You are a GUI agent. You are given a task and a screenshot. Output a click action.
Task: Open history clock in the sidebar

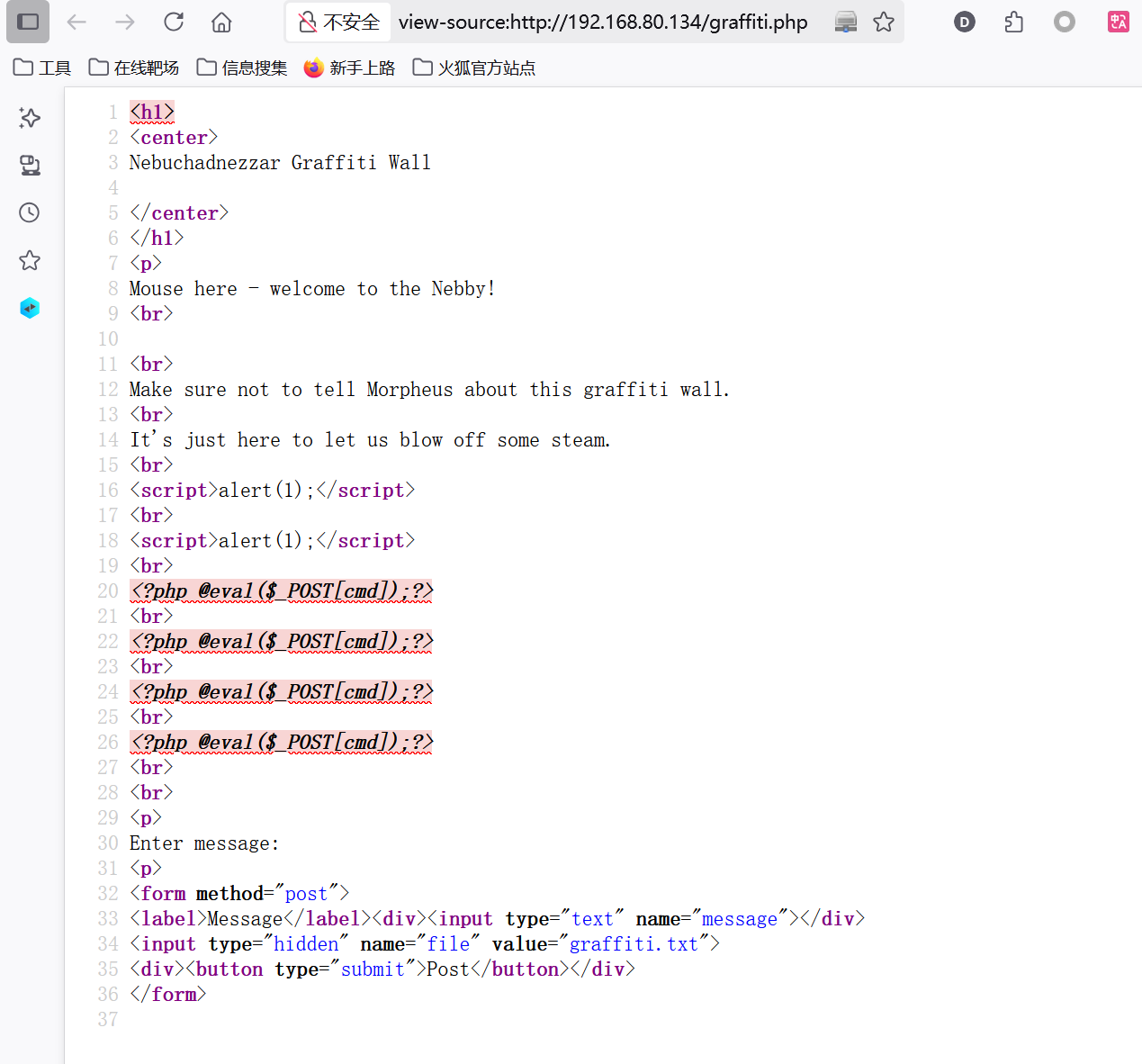(x=30, y=212)
